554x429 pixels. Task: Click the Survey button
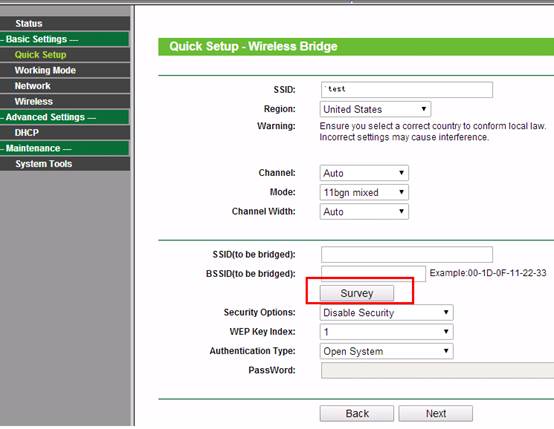point(356,293)
